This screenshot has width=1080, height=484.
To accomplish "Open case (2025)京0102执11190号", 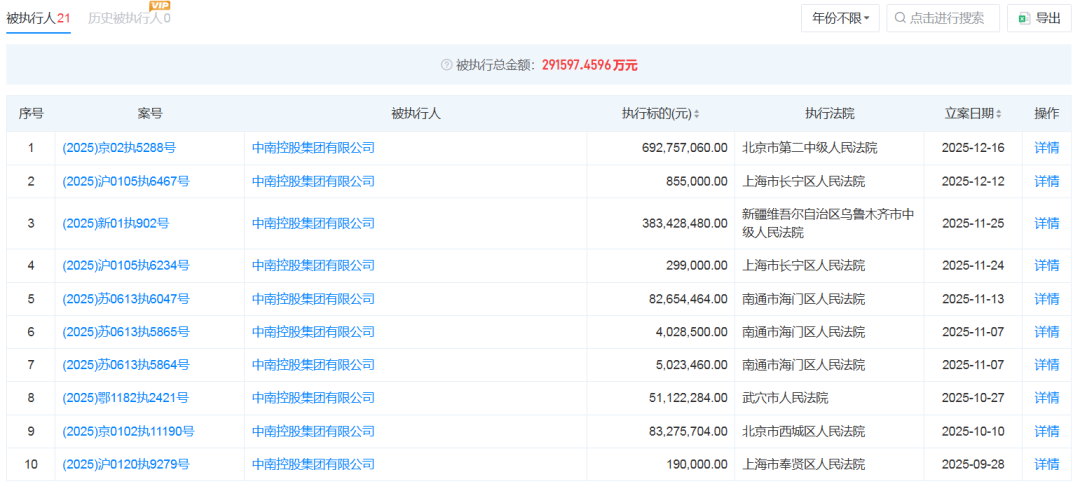I will click(x=128, y=432).
